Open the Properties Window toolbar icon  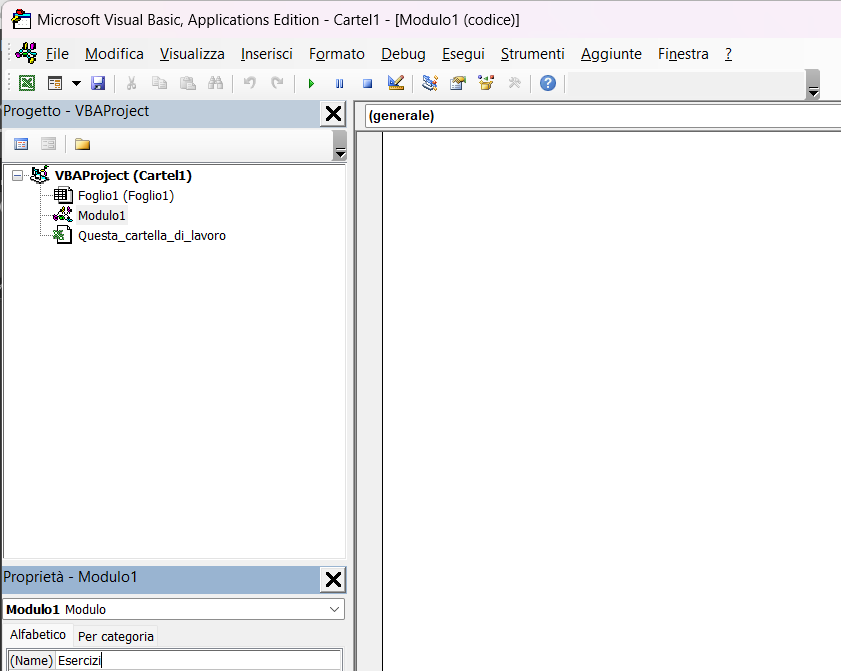coord(458,83)
